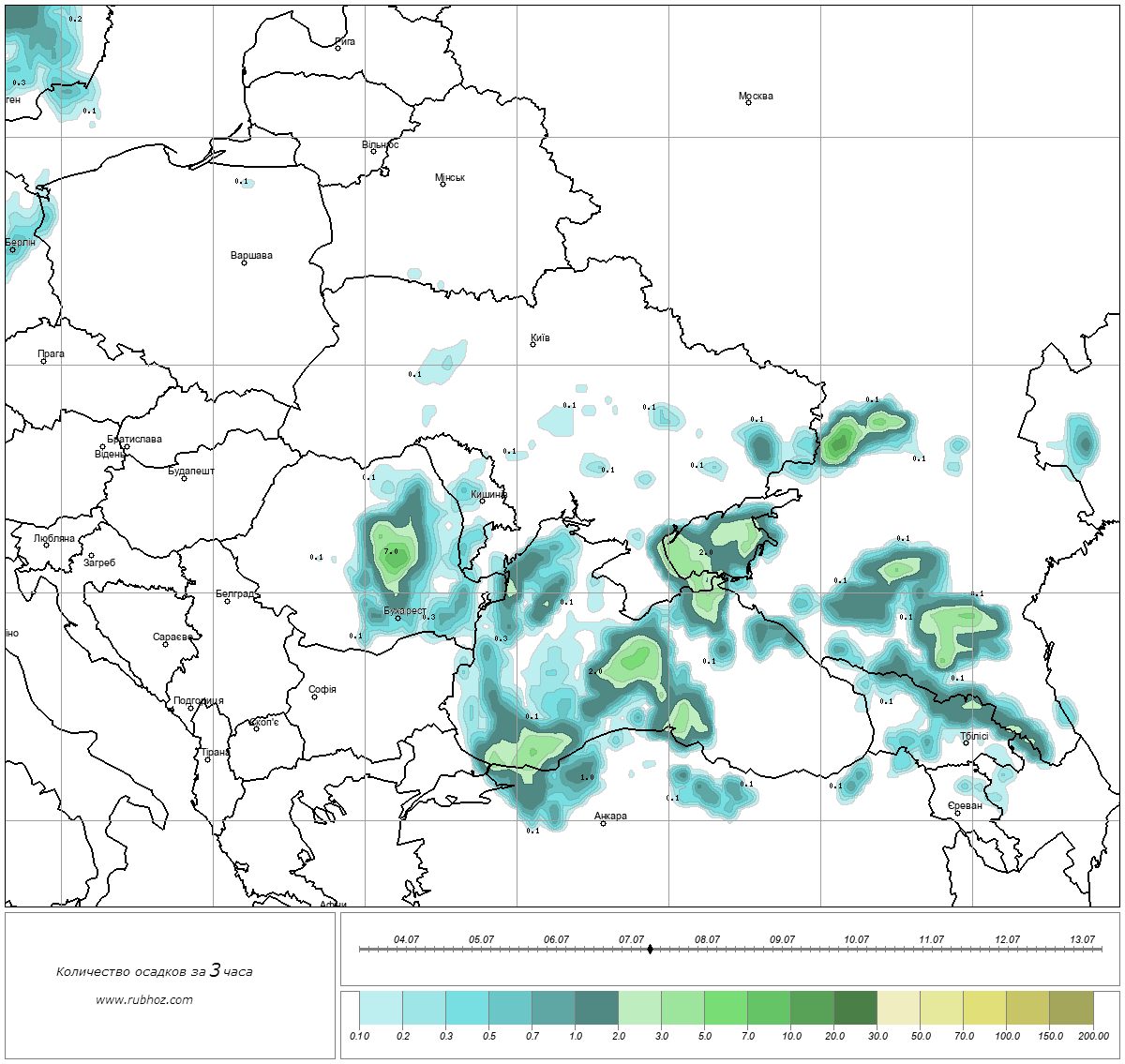Click the Тбілісі city marker
The image size is (1125, 1064).
coord(966,742)
